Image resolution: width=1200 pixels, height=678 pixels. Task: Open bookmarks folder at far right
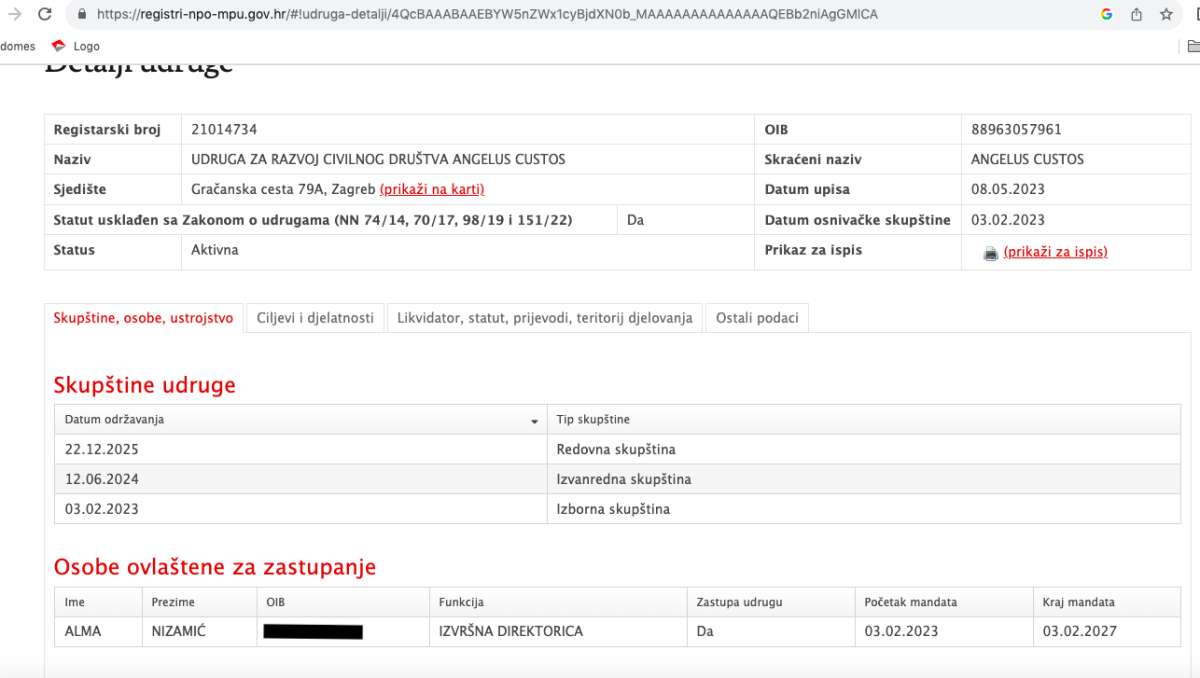pyautogui.click(x=1193, y=46)
